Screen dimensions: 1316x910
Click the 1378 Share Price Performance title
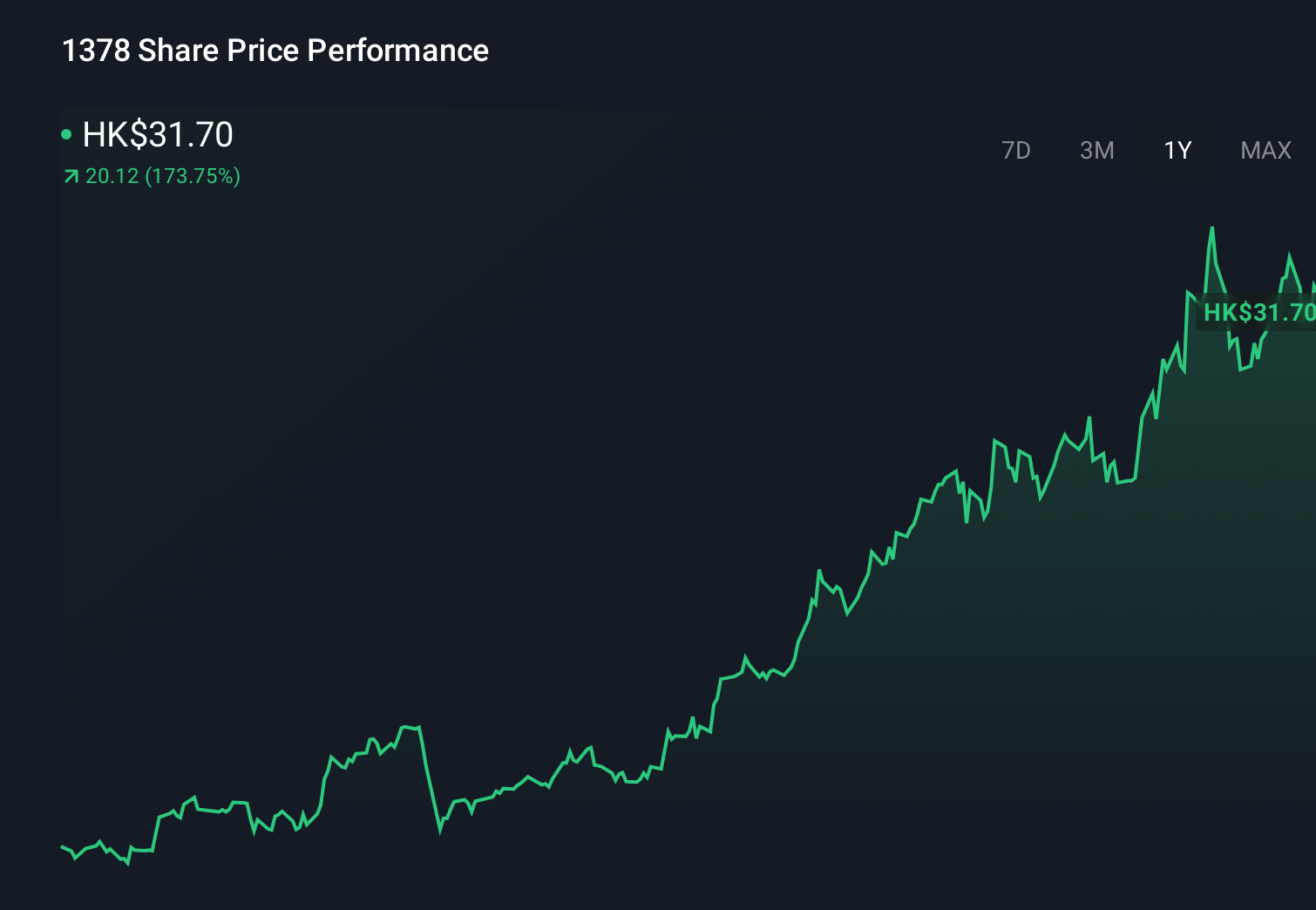[x=275, y=51]
